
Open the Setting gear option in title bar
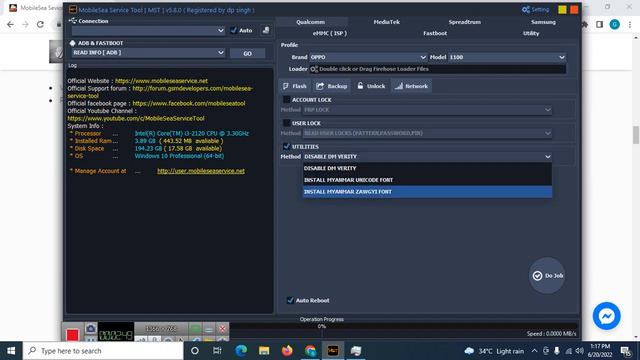pyautogui.click(x=536, y=9)
